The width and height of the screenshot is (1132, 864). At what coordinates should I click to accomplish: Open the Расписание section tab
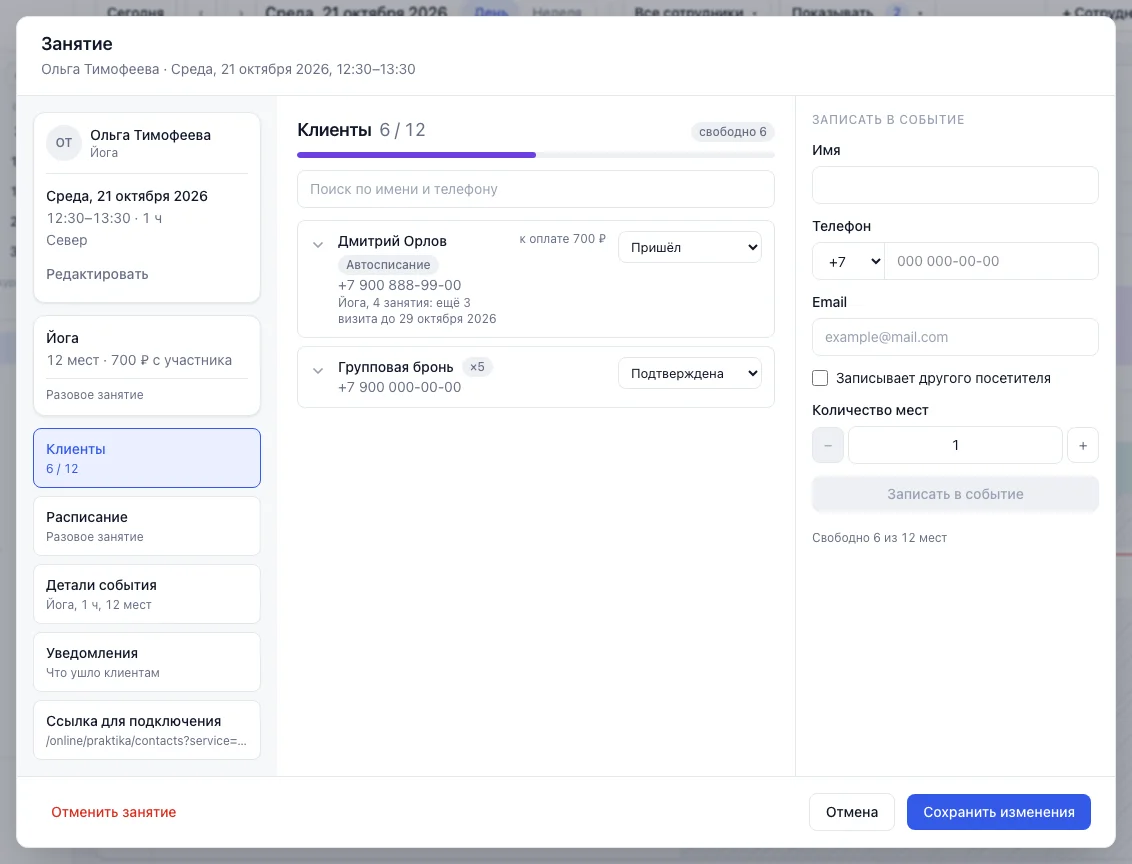click(x=147, y=526)
